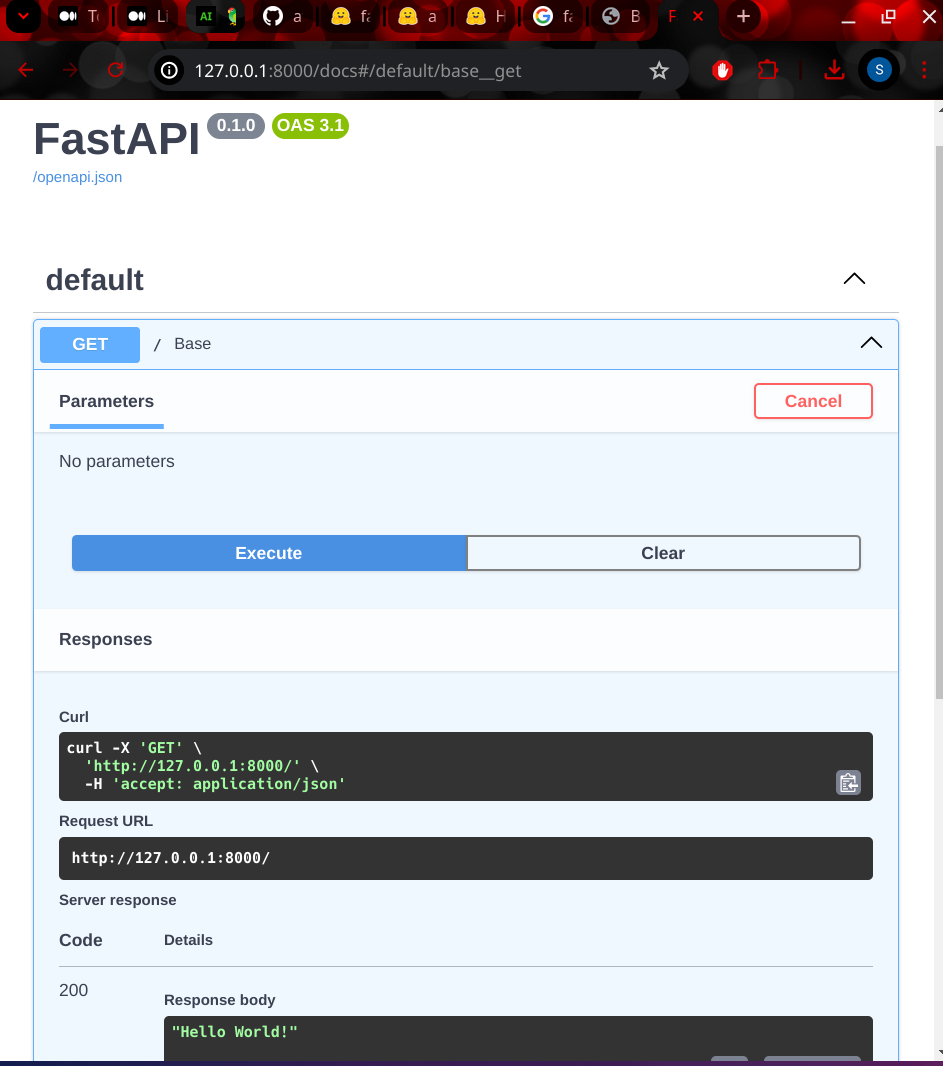Clear the request results
This screenshot has height=1066, width=943.
663,553
